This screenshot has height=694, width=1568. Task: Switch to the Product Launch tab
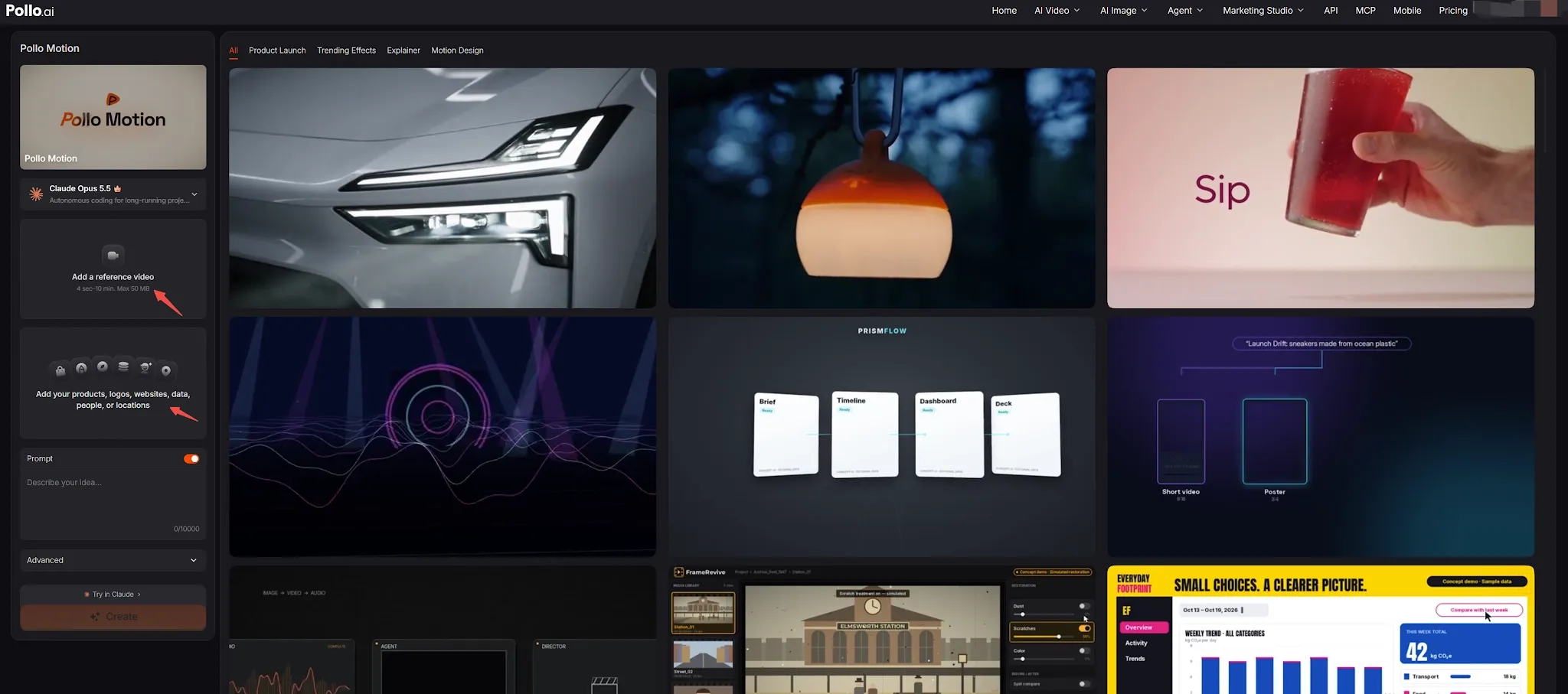coord(277,51)
